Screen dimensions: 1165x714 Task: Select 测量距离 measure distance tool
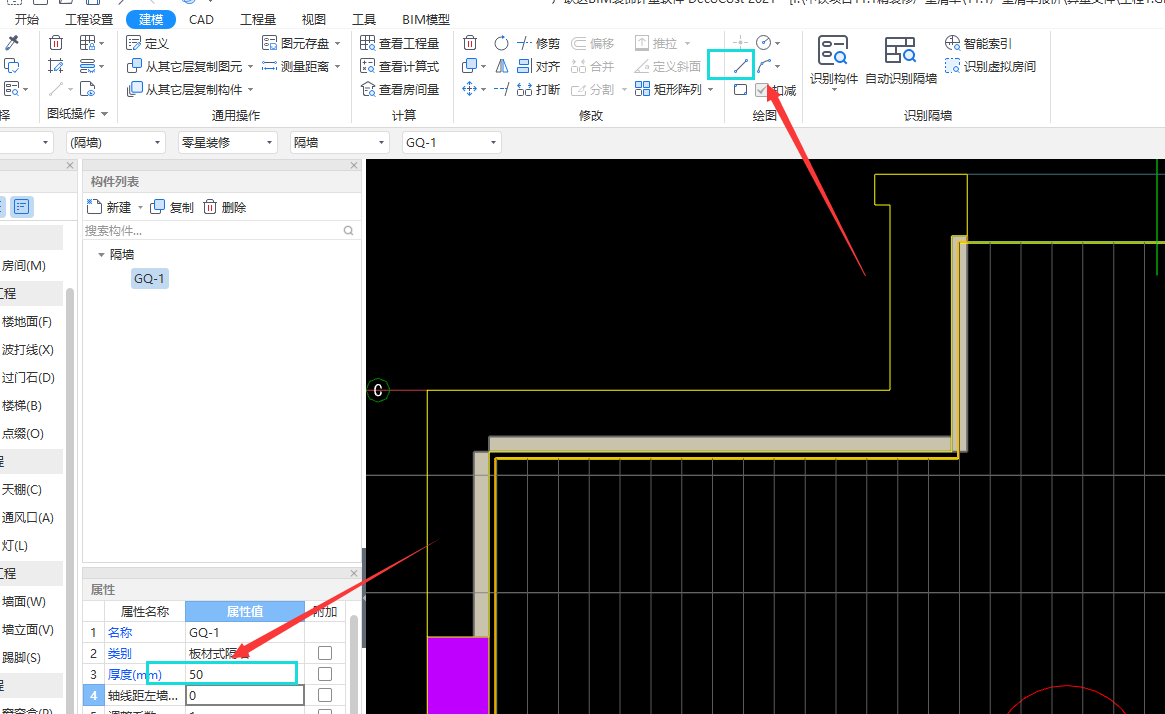pos(296,66)
